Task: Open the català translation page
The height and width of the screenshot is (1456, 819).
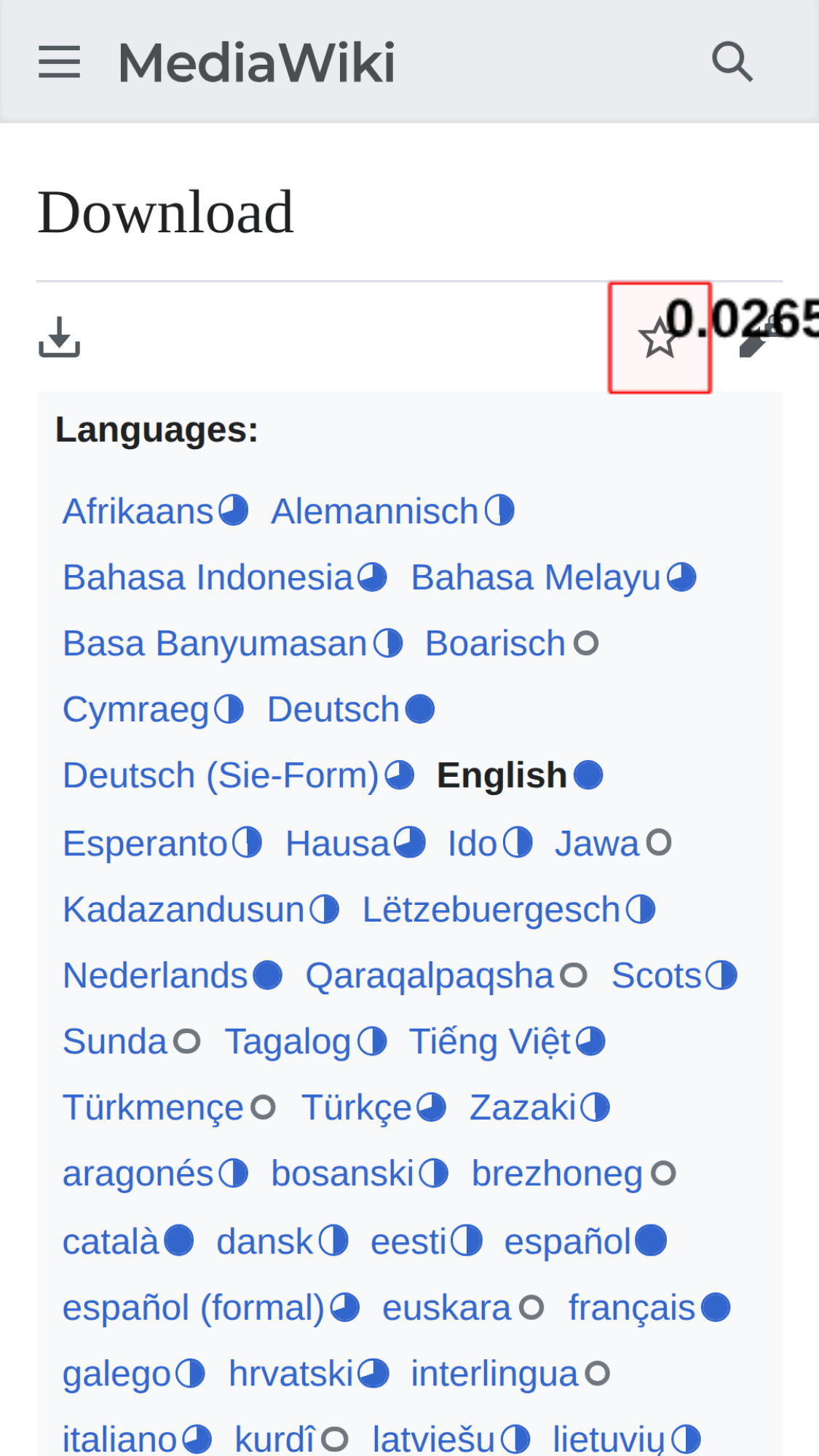Action: click(111, 1241)
